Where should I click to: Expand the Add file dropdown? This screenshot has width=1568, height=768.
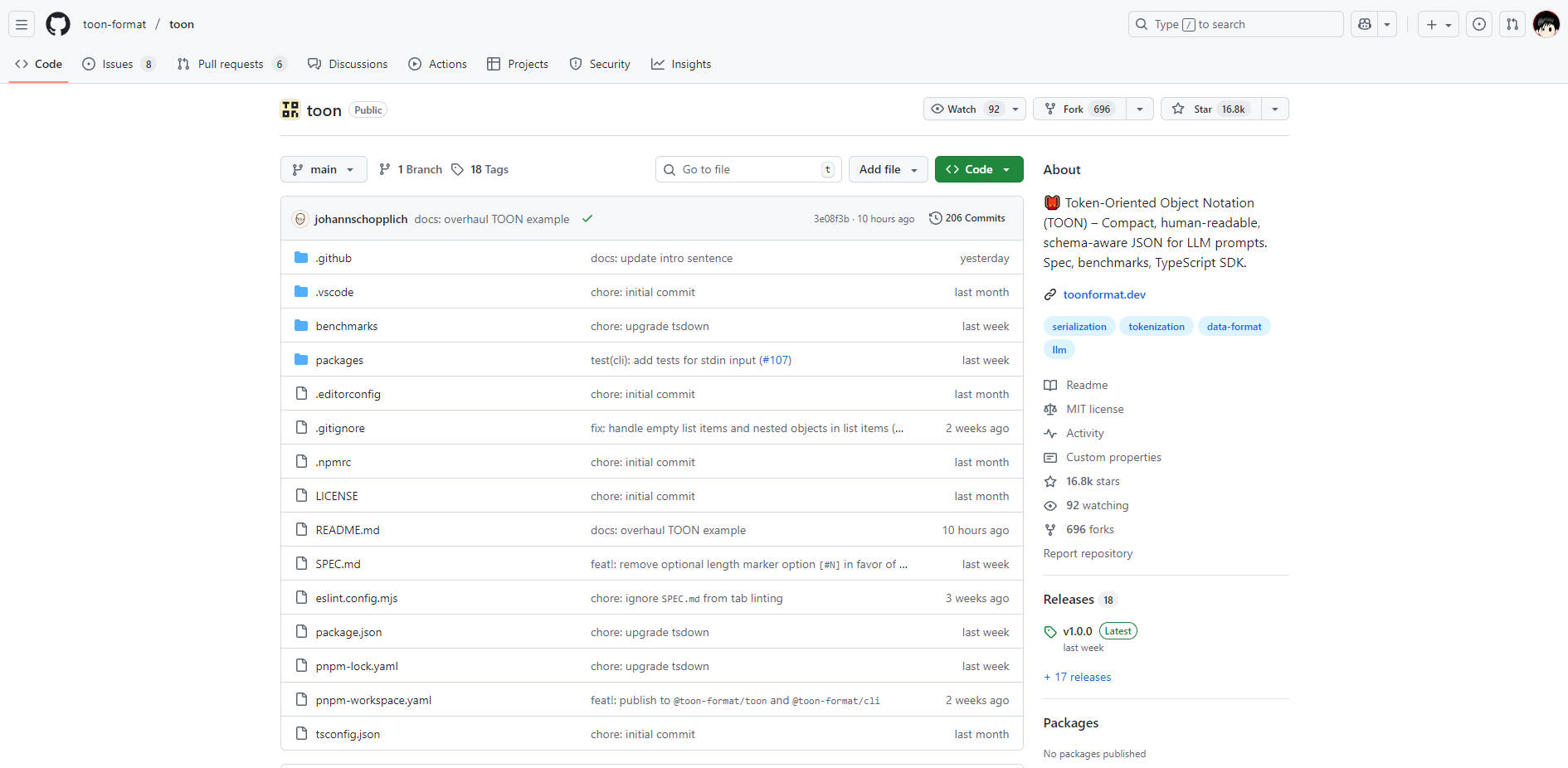tap(888, 169)
